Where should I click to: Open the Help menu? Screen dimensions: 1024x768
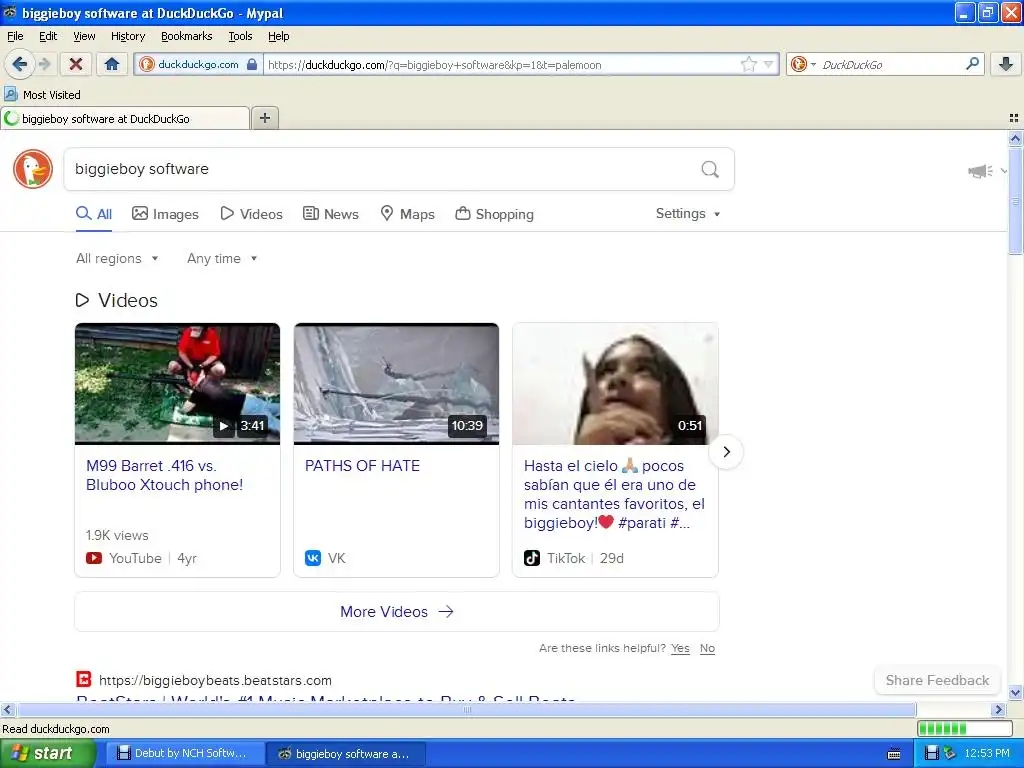[x=278, y=36]
